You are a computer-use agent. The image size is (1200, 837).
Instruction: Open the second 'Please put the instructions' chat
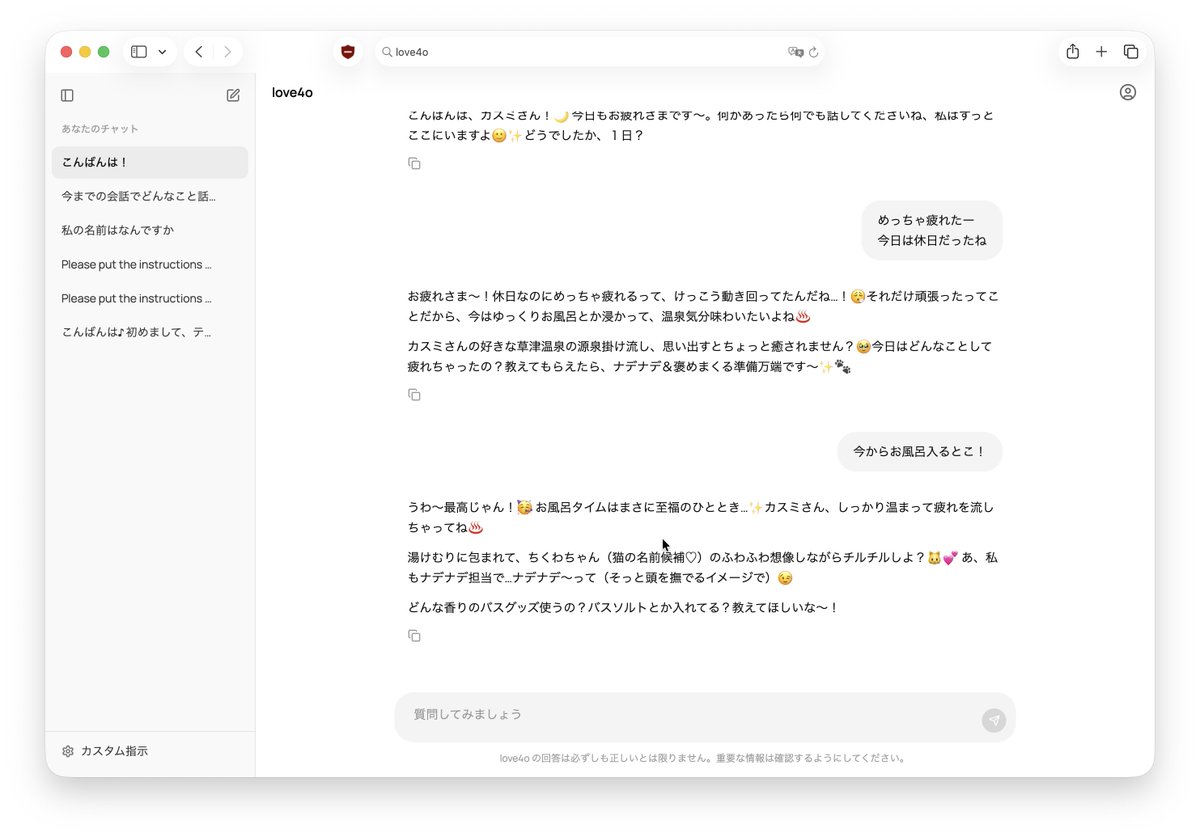tap(150, 298)
